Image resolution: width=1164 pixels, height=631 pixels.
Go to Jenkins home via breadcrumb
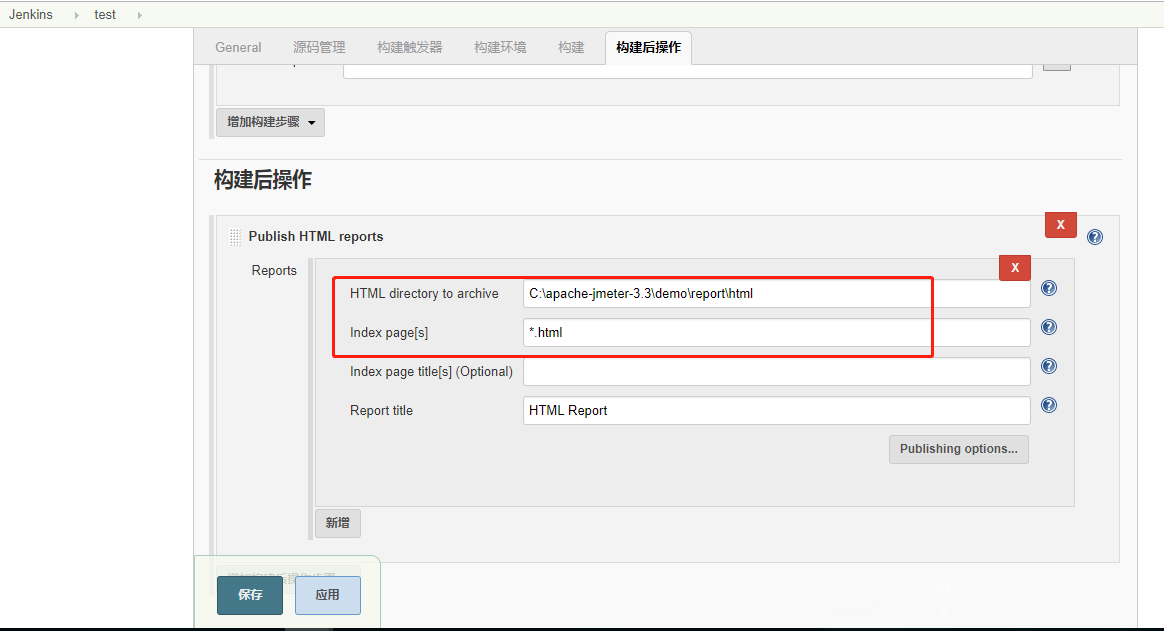(x=31, y=15)
